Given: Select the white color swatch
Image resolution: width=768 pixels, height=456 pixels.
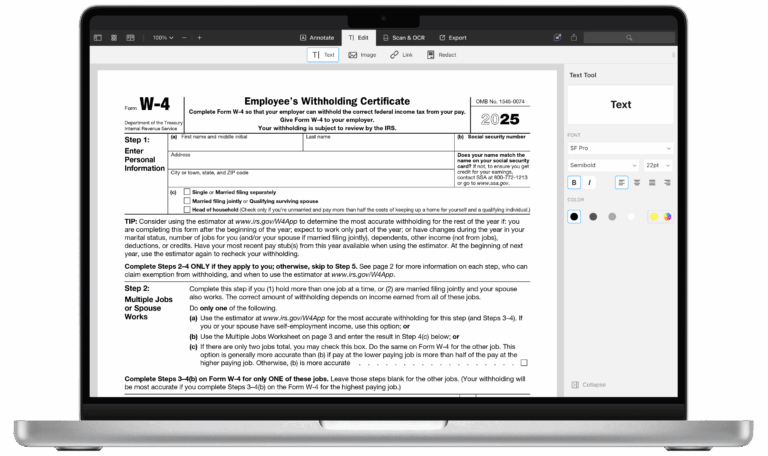Looking at the screenshot, I should click(631, 216).
